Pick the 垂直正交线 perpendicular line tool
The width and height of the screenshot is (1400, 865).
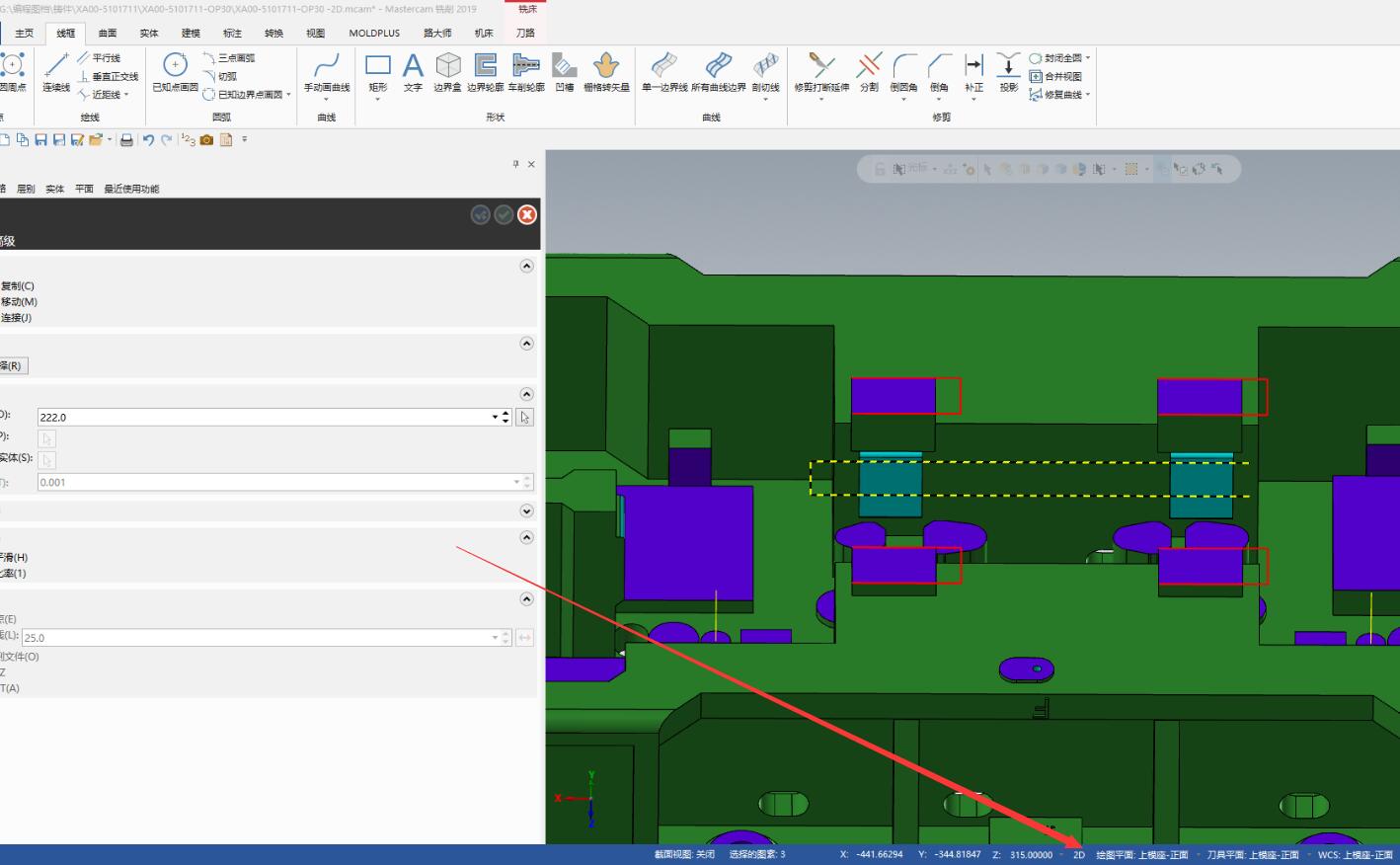pos(108,76)
